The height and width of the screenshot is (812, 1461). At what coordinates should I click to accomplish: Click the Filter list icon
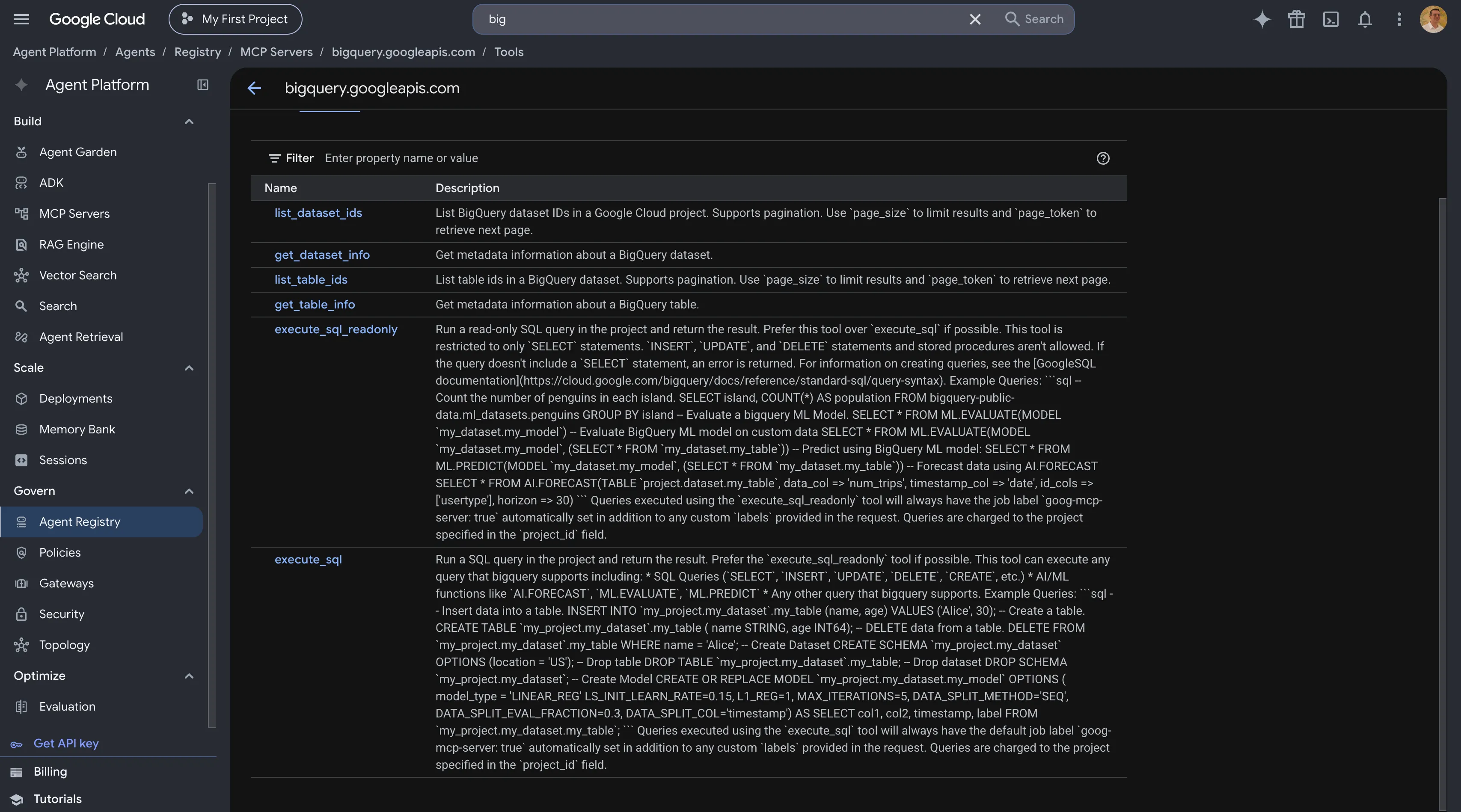tap(274, 158)
